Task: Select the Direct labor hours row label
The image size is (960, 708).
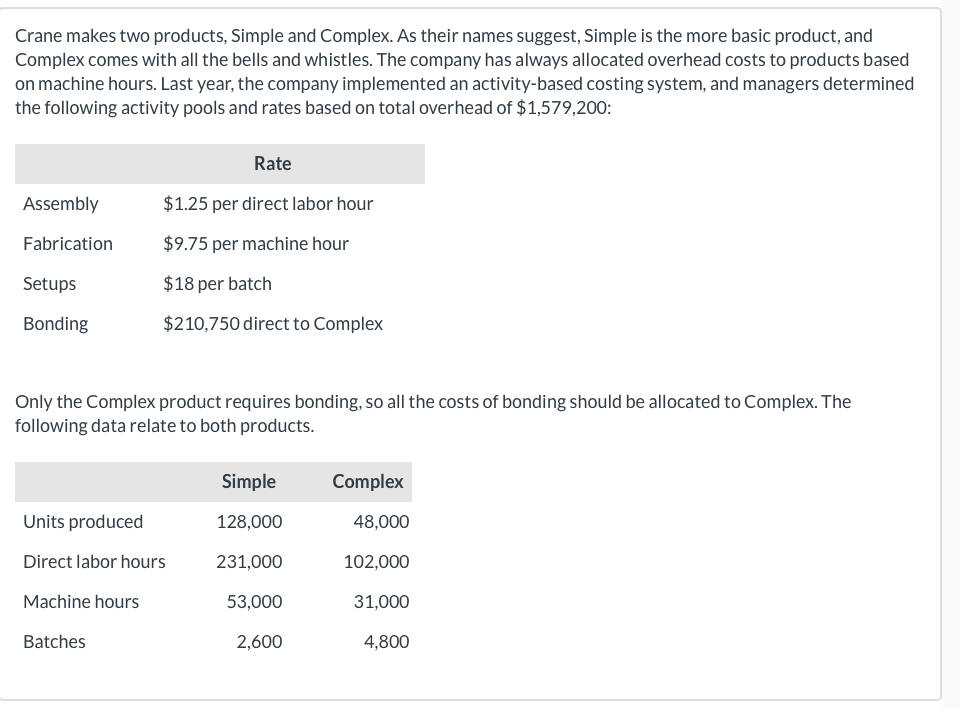Action: tap(94, 562)
